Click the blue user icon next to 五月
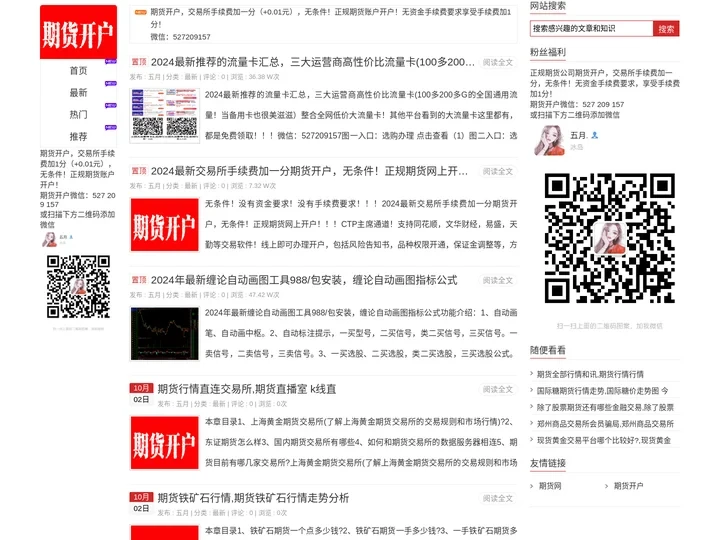This screenshot has height=540, width=720. pyautogui.click(x=595, y=135)
